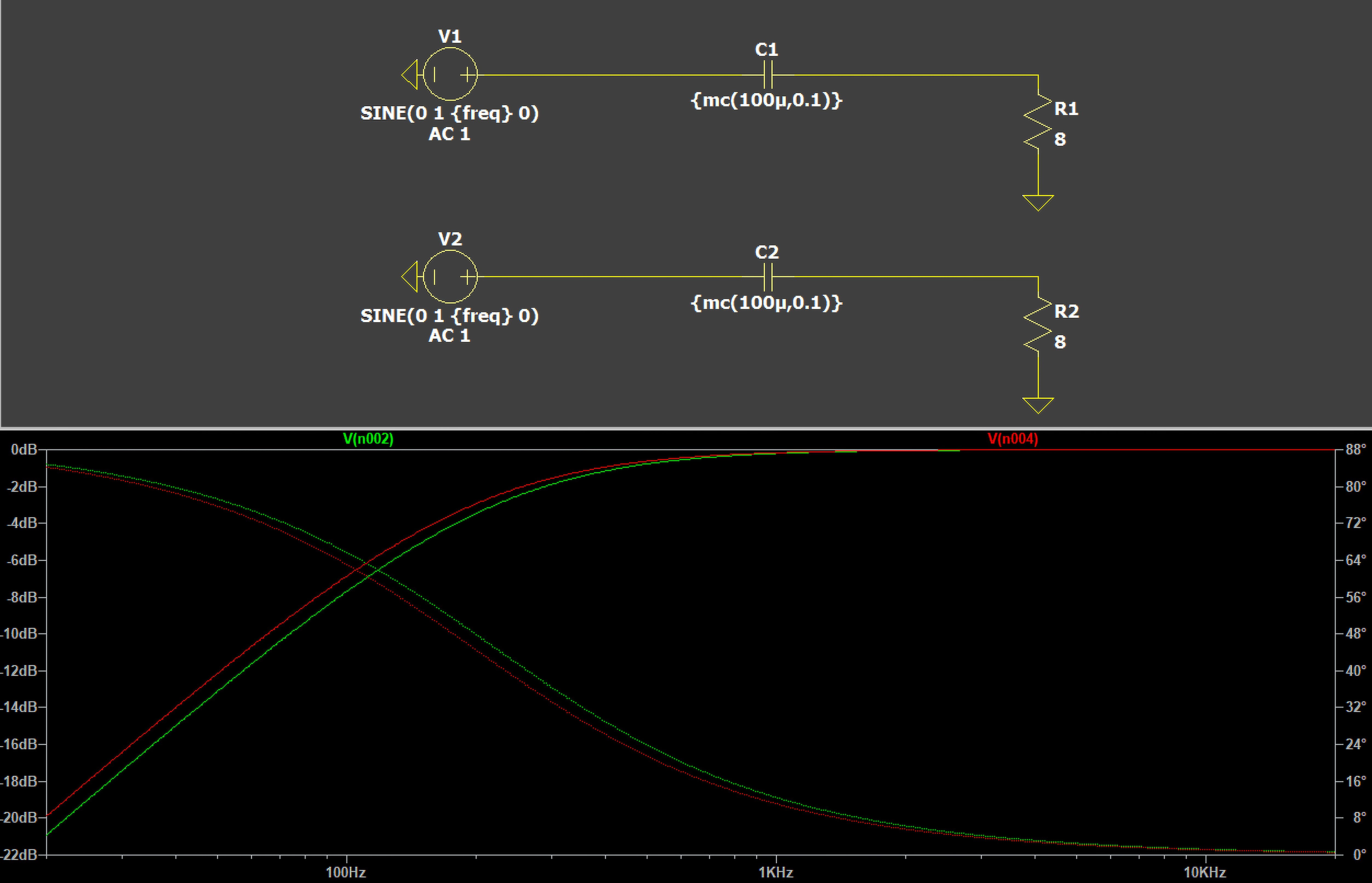Click the 10KHz frequency axis label
1372x883 pixels.
[x=1205, y=873]
